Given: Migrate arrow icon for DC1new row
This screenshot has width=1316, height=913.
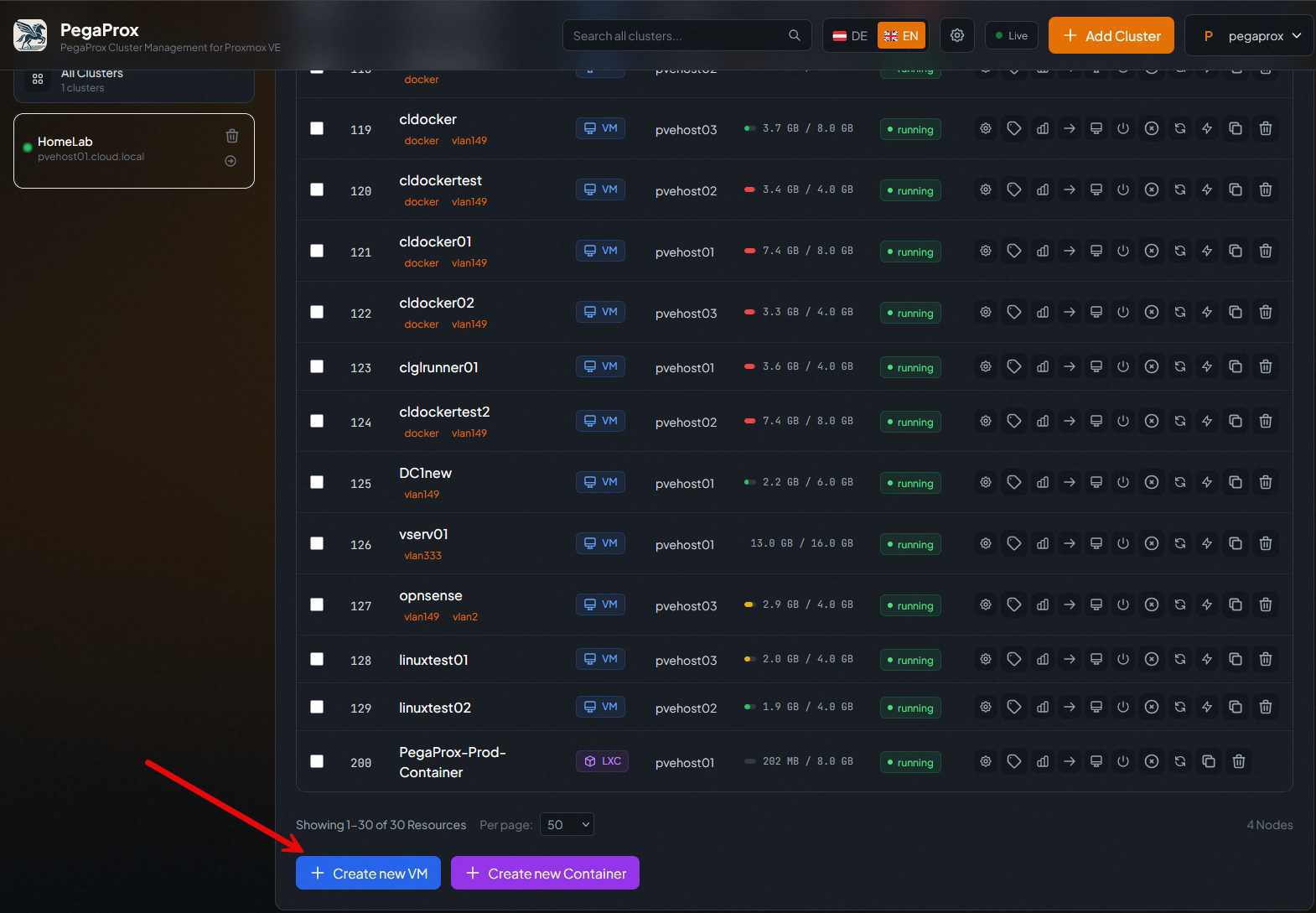Looking at the screenshot, I should pyautogui.click(x=1070, y=482).
